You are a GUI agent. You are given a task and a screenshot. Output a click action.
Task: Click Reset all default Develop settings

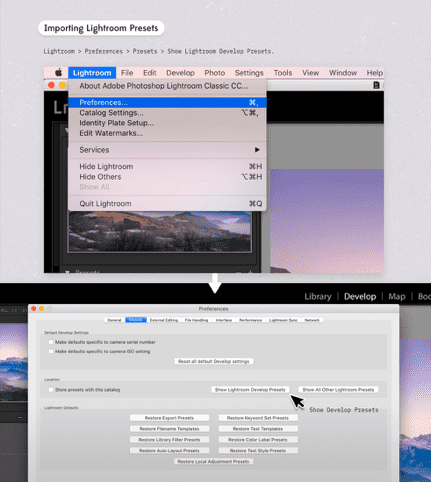pyautogui.click(x=214, y=361)
